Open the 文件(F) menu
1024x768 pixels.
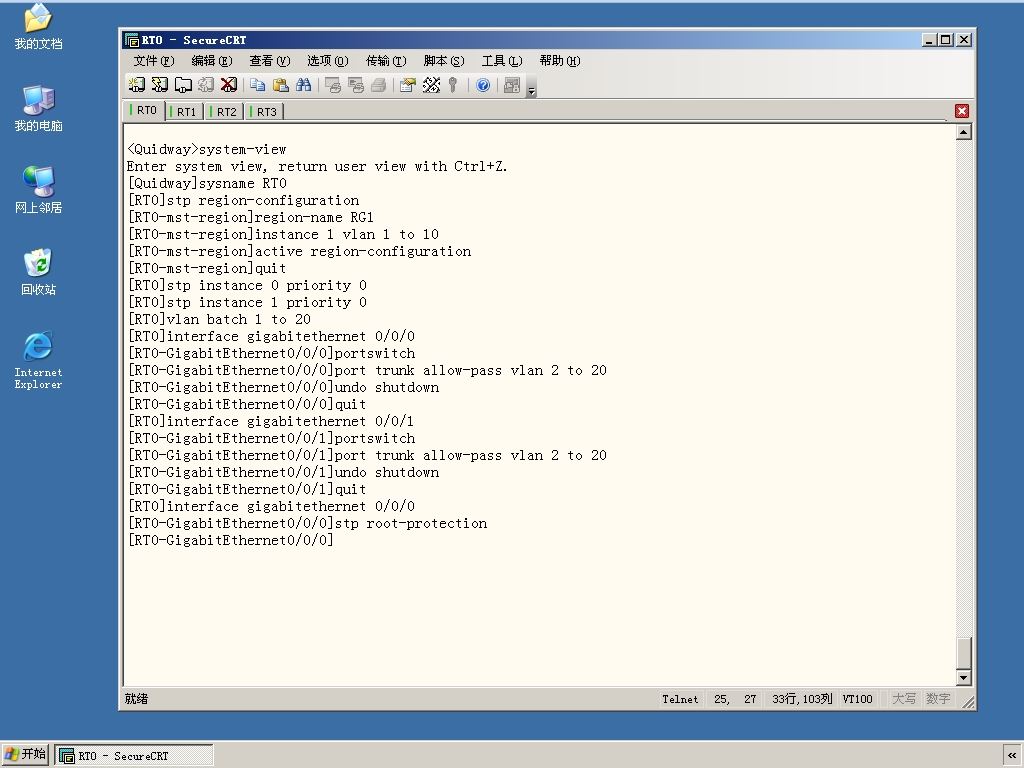[x=153, y=61]
